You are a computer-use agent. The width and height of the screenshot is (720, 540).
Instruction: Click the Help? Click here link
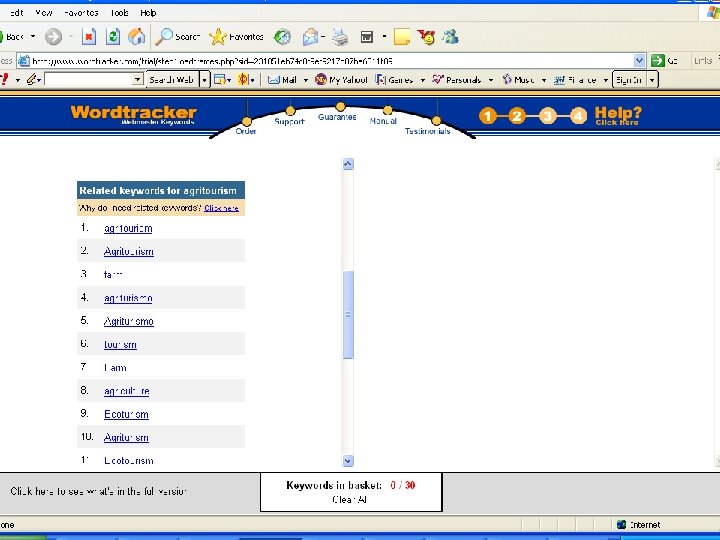tap(618, 116)
